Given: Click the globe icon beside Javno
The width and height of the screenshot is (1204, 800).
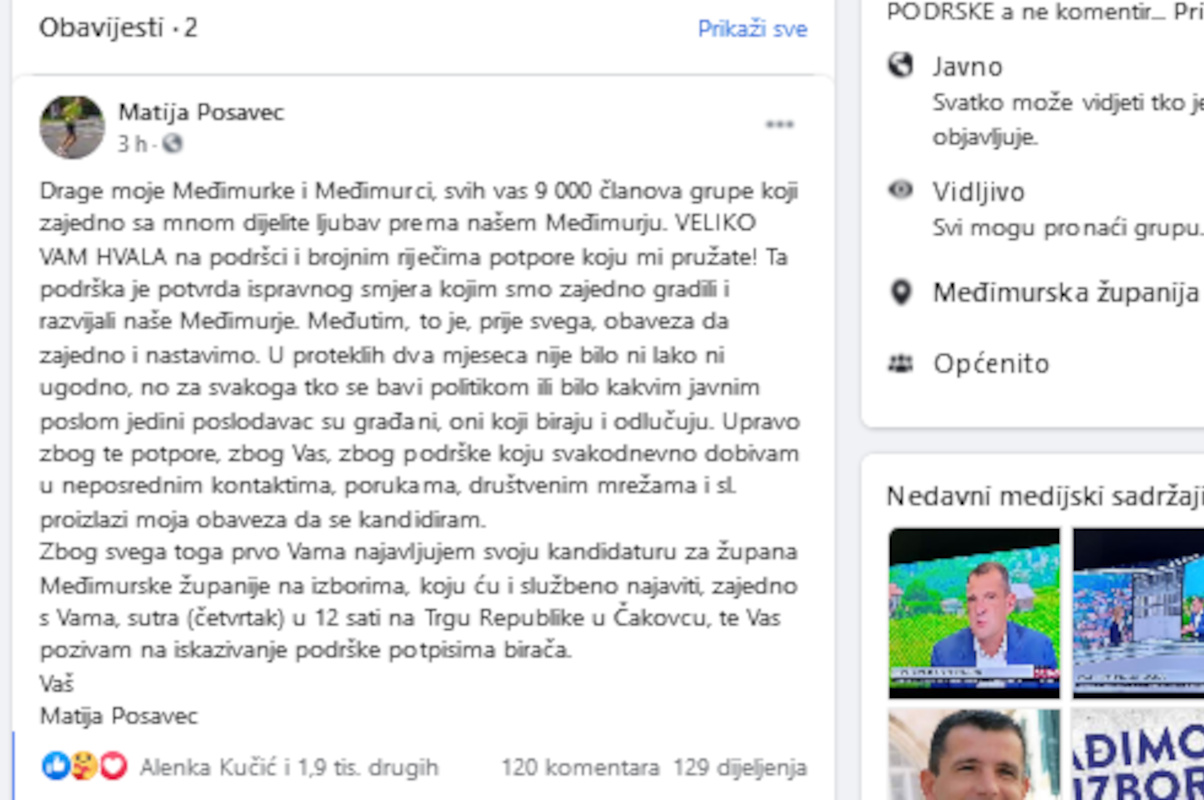Looking at the screenshot, I should tap(899, 65).
